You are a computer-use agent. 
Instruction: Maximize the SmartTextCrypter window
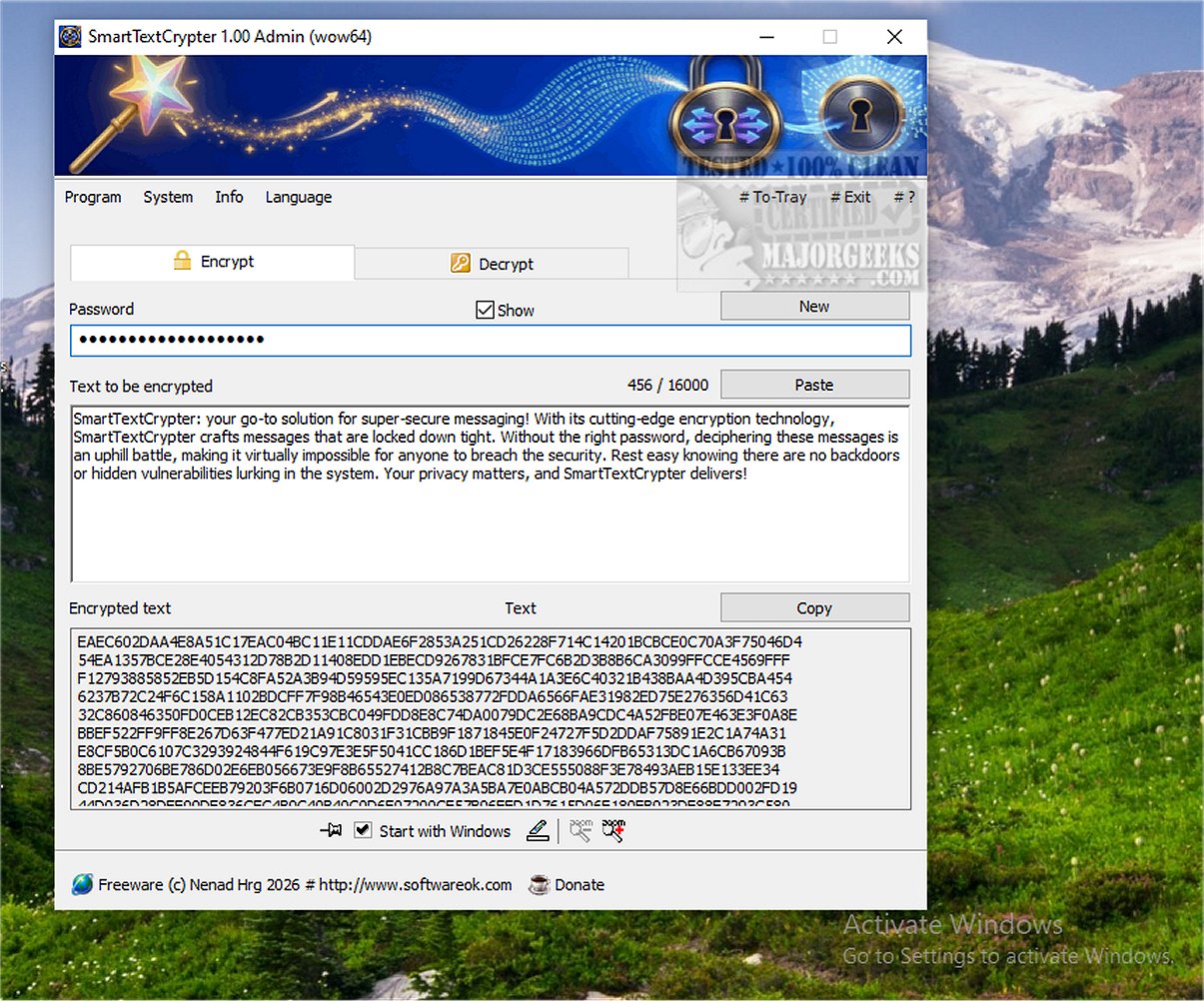coord(829,37)
